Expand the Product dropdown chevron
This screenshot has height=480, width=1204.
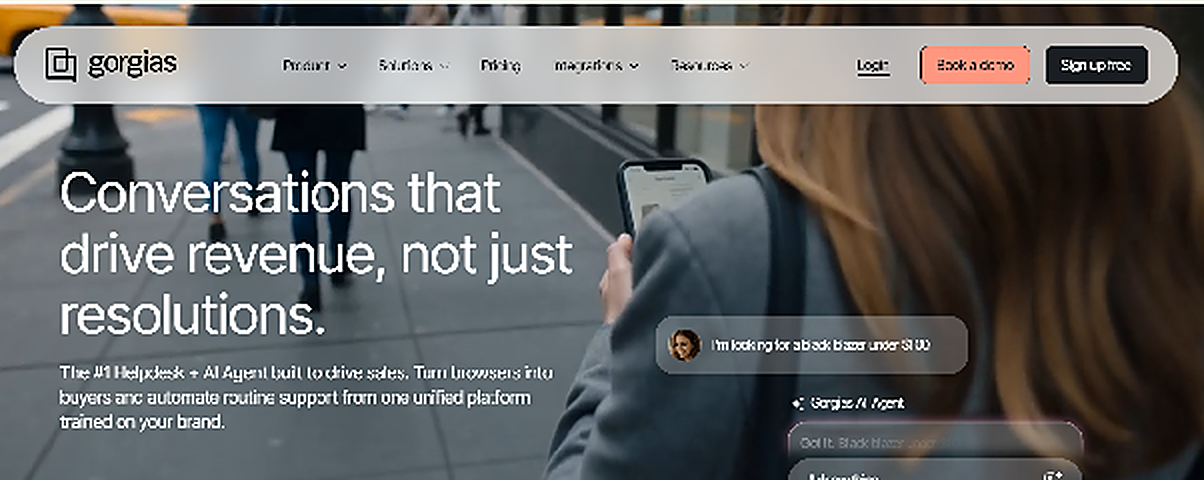tap(342, 66)
